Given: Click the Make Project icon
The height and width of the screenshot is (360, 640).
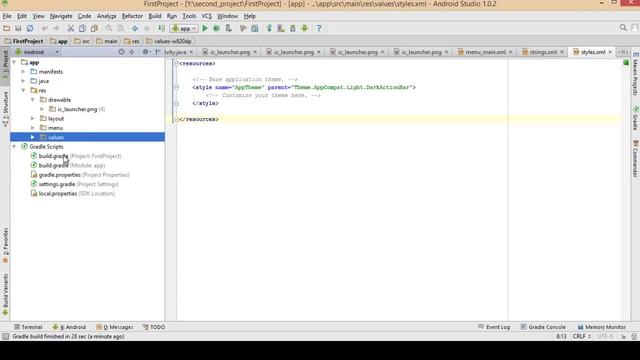Looking at the screenshot, I should click(x=162, y=28).
